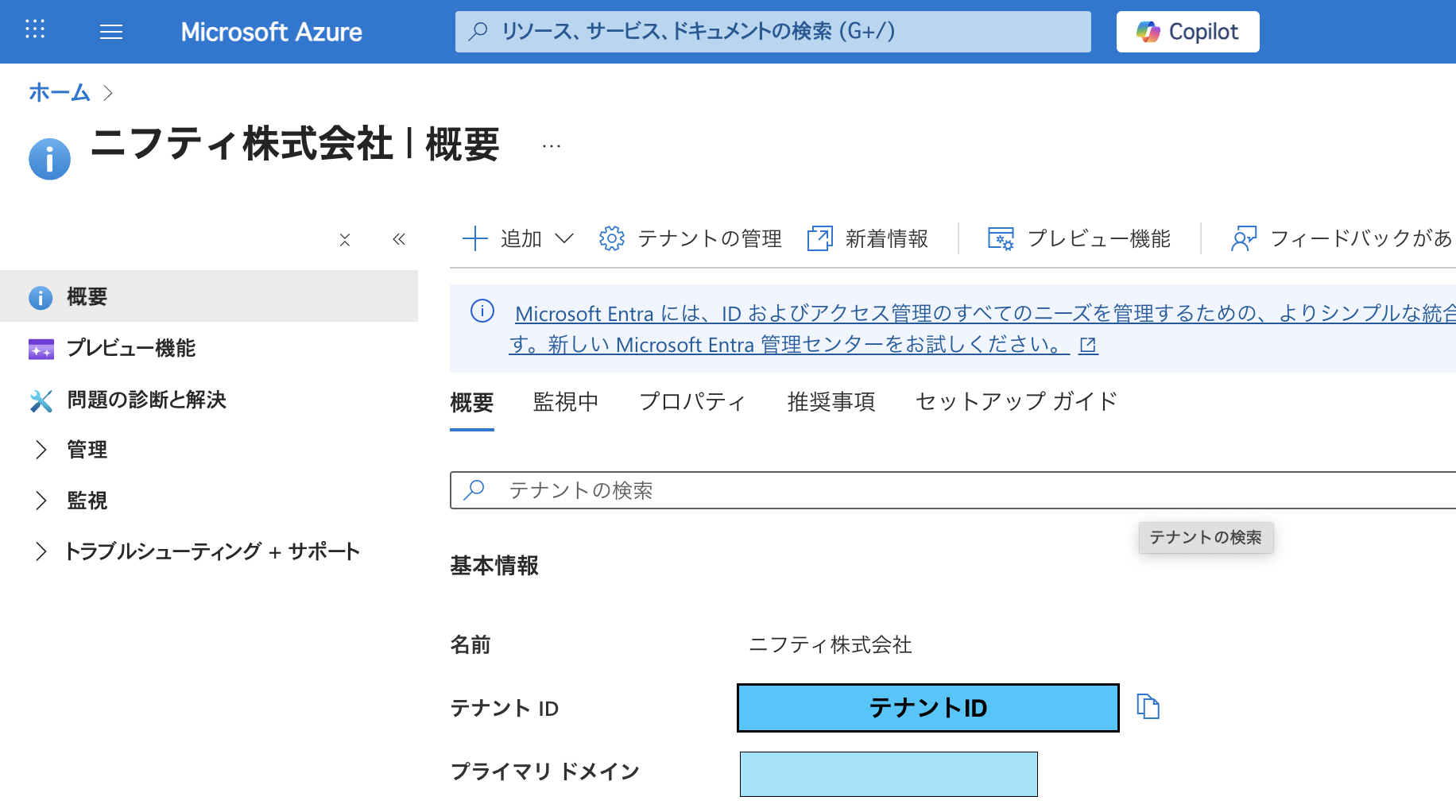Click the plus icon for 追加
Image resolution: width=1456 pixels, height=812 pixels.
click(x=474, y=238)
